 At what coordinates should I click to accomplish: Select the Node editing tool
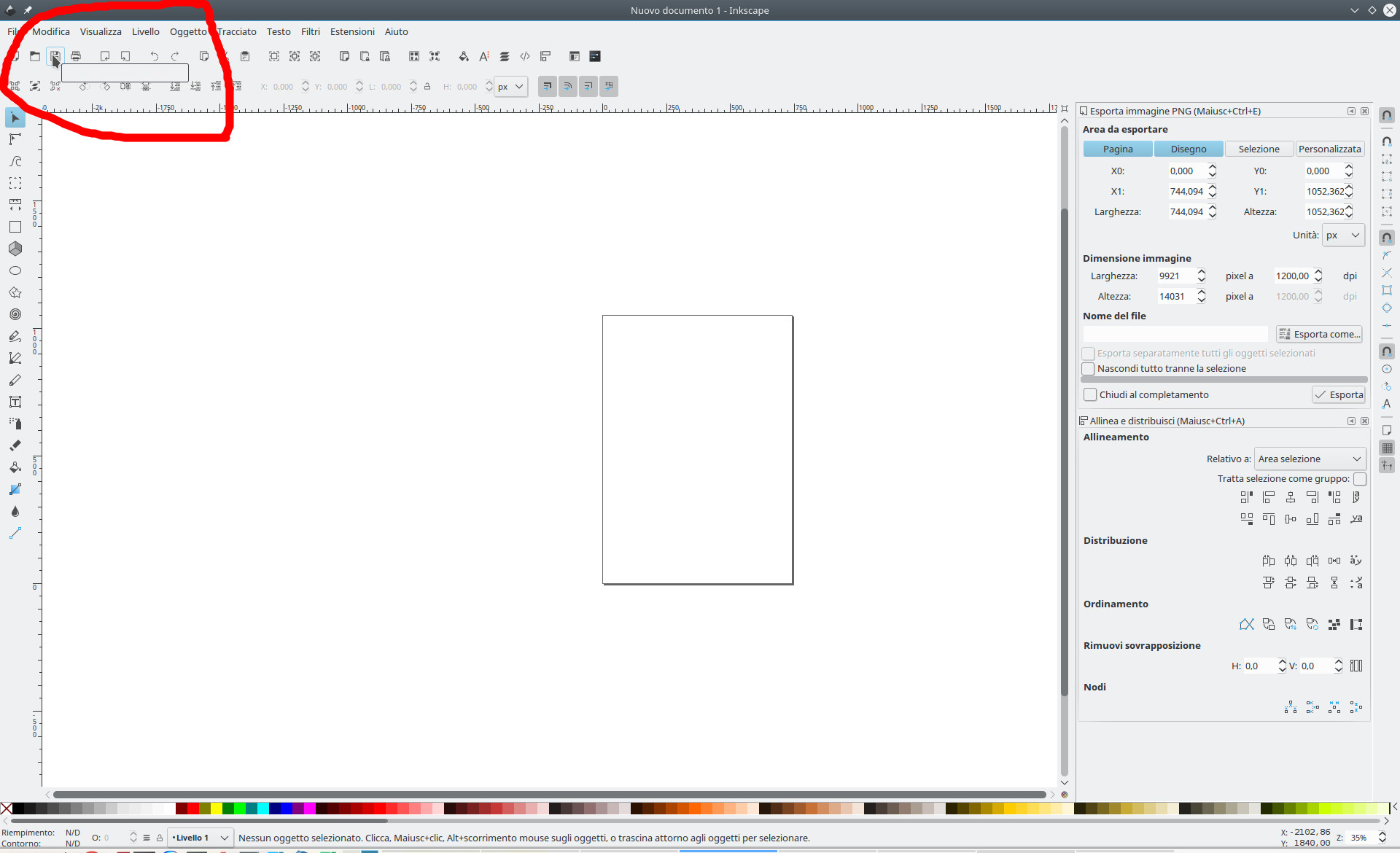point(15,139)
